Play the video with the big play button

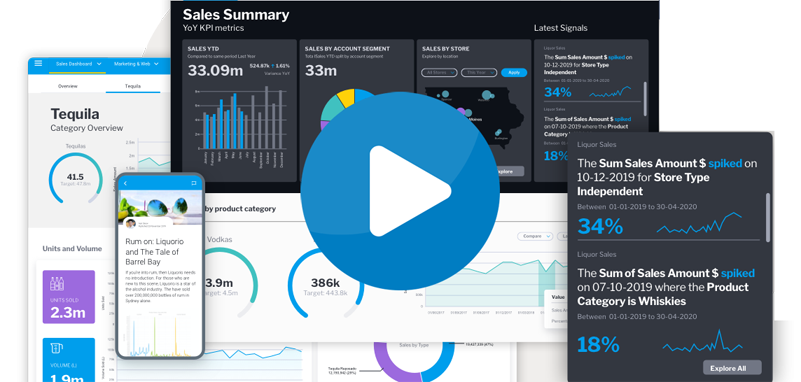tap(400, 192)
